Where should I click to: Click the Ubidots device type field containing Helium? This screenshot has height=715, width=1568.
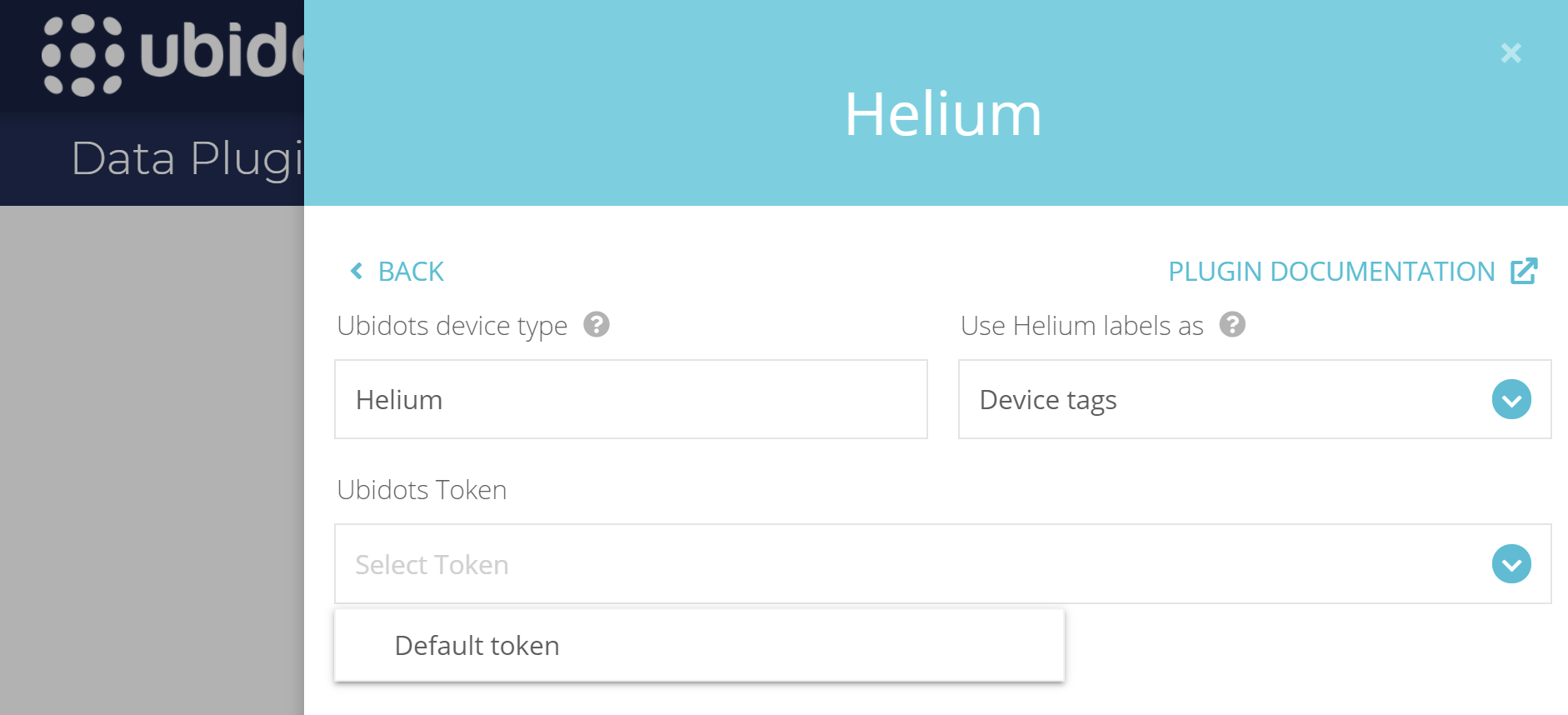point(630,399)
